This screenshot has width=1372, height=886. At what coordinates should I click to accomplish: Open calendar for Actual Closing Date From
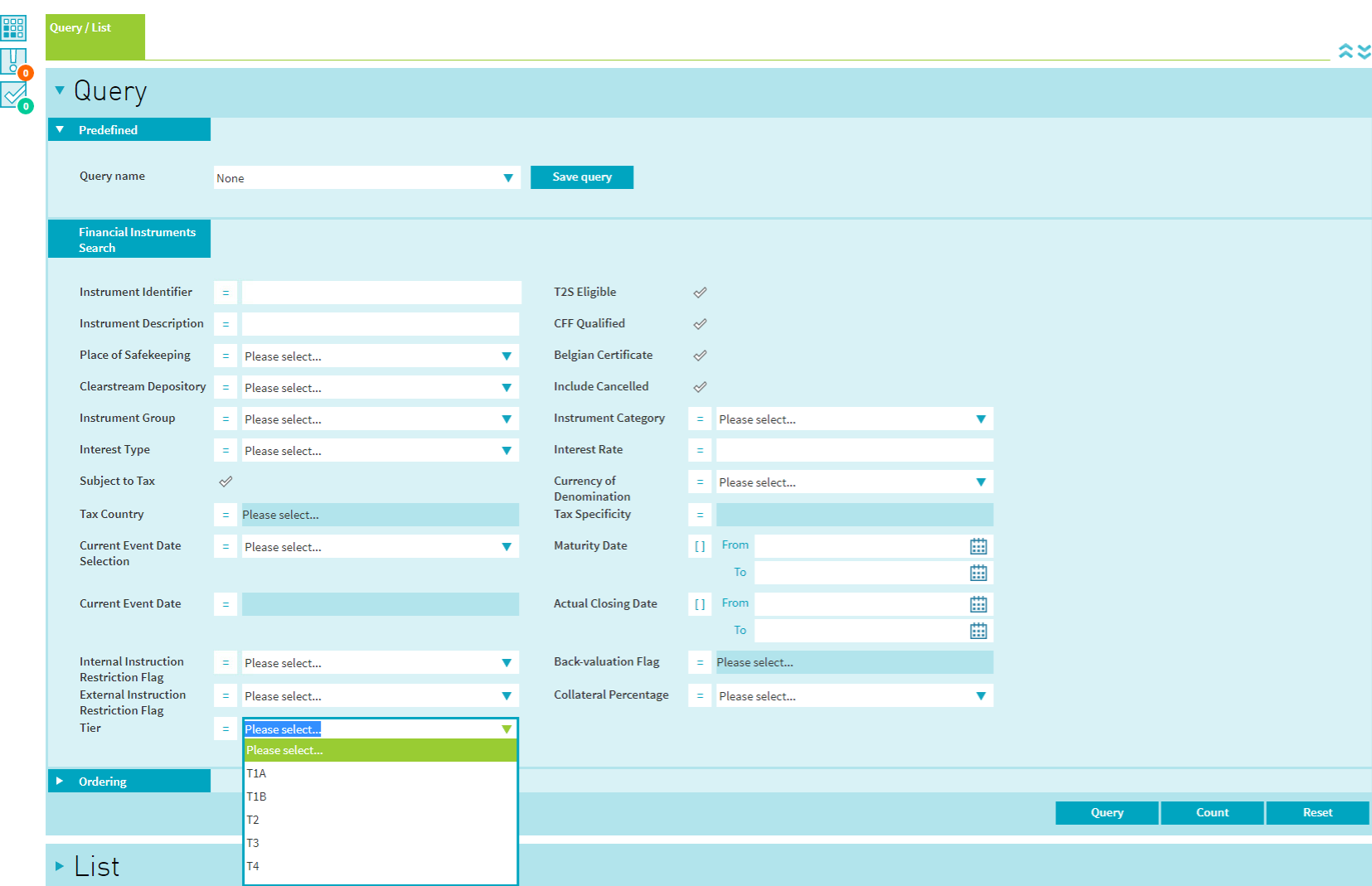coord(978,604)
